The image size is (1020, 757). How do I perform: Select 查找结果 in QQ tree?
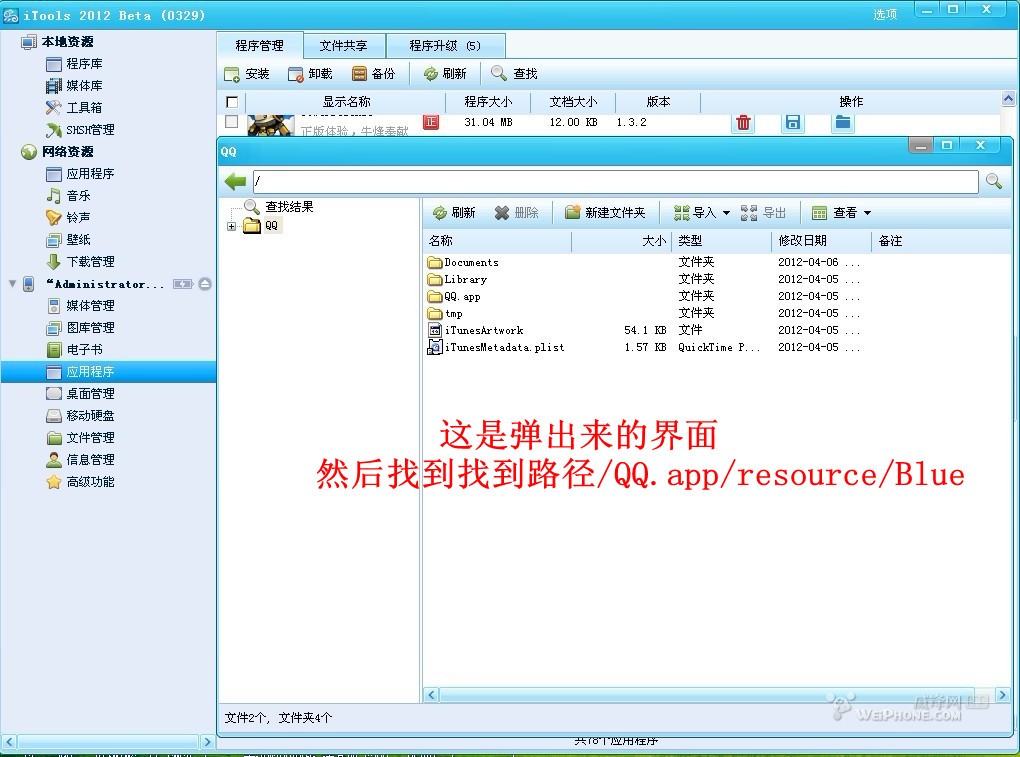pos(278,207)
